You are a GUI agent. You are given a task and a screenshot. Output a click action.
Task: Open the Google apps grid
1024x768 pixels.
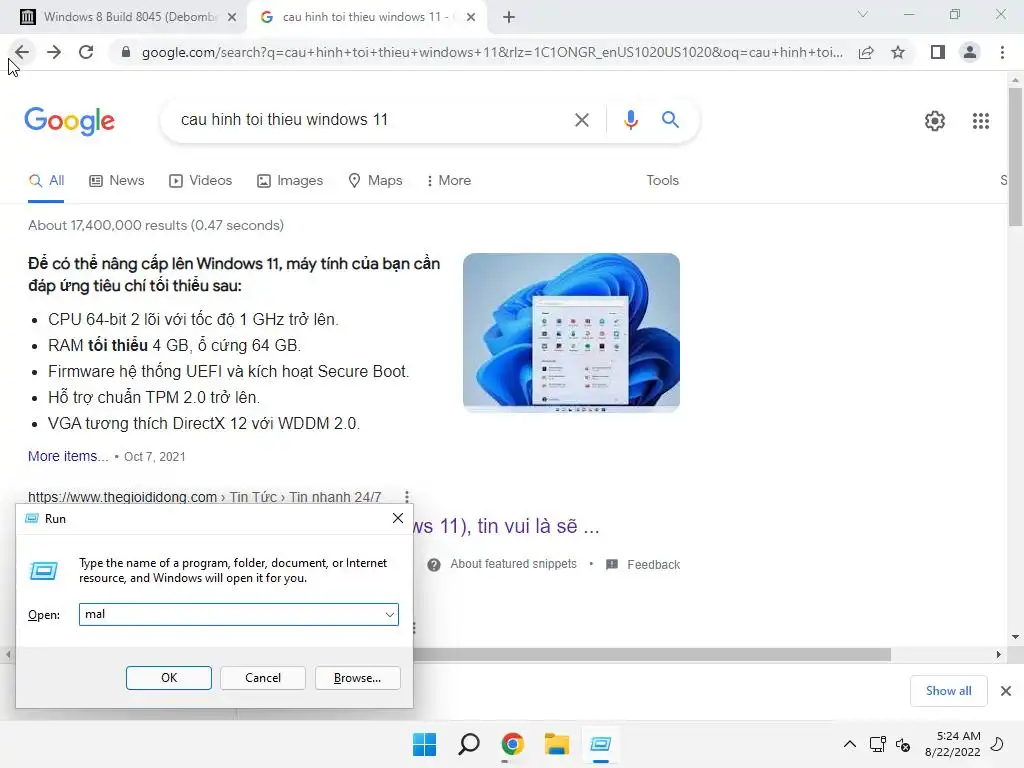click(x=980, y=121)
